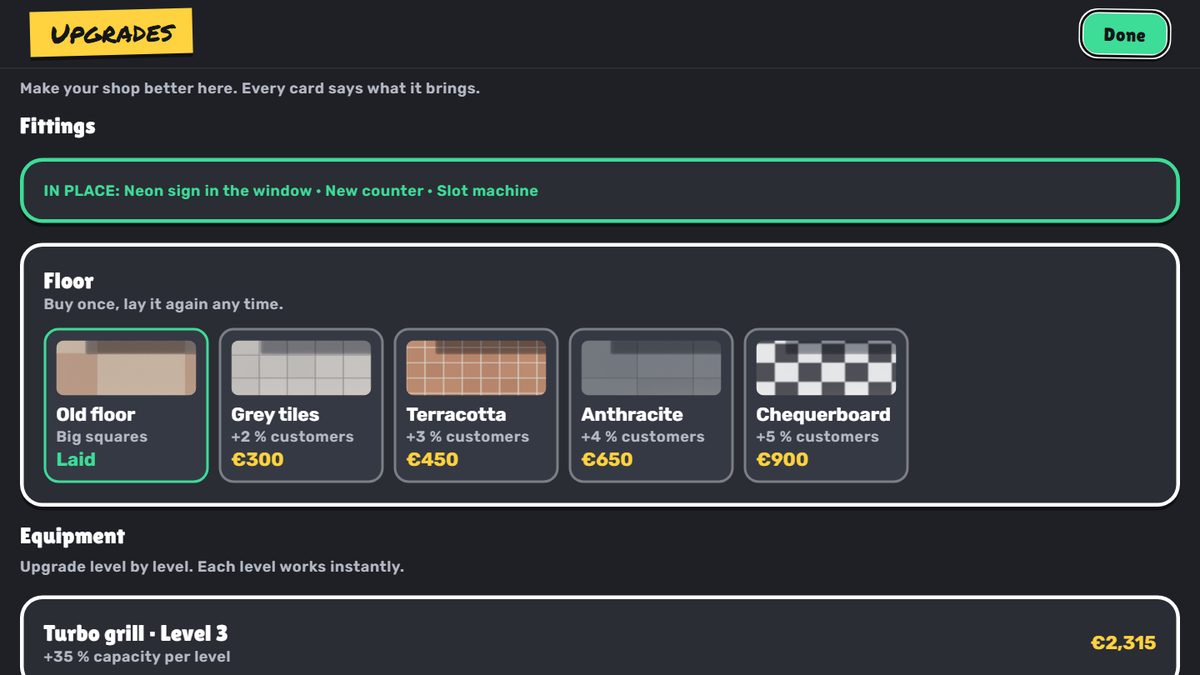Click the Grey tiles preview swatch
Screen dimensions: 1200x675
[x=301, y=367]
